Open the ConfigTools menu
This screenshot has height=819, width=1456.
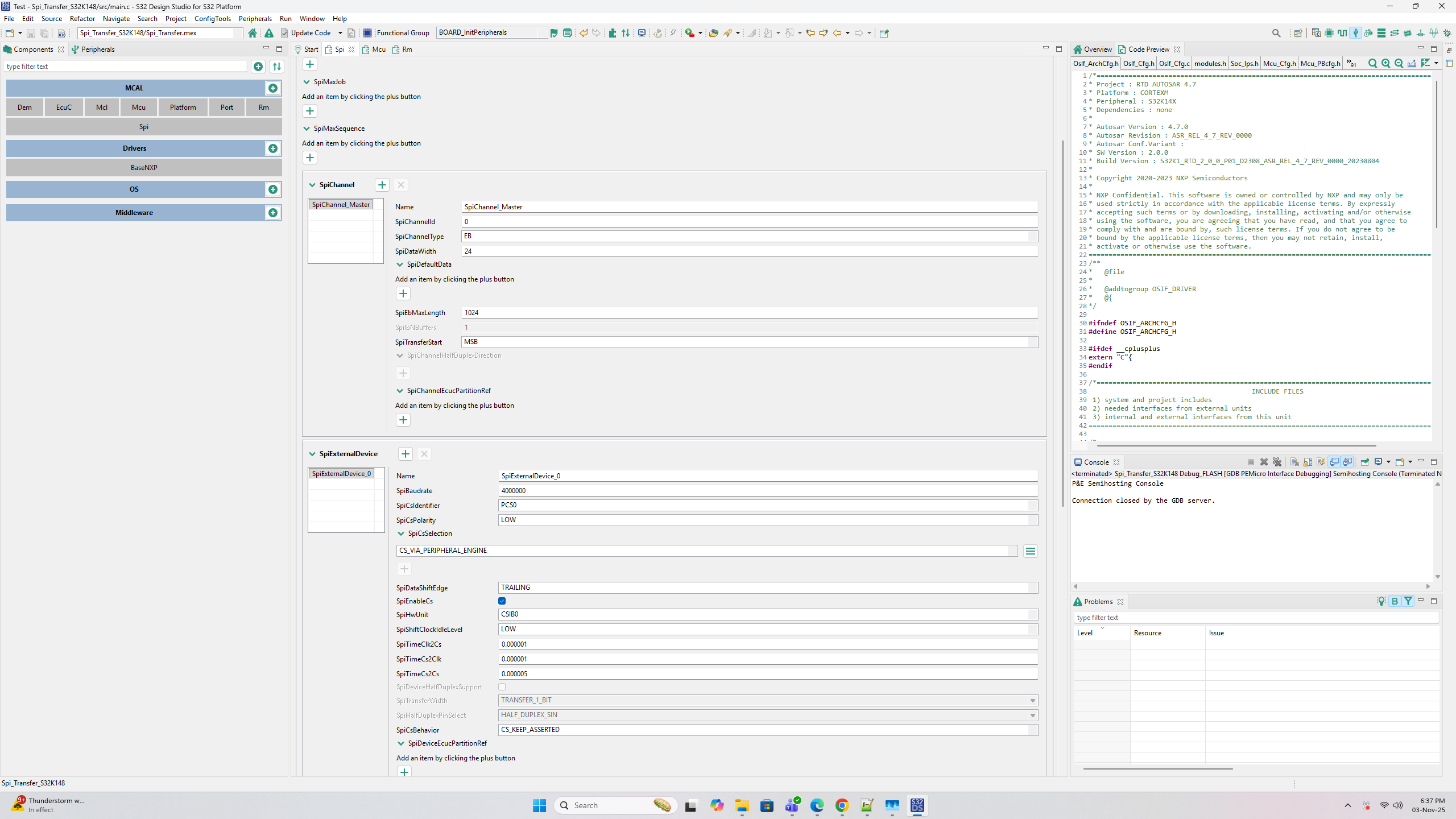(212, 18)
